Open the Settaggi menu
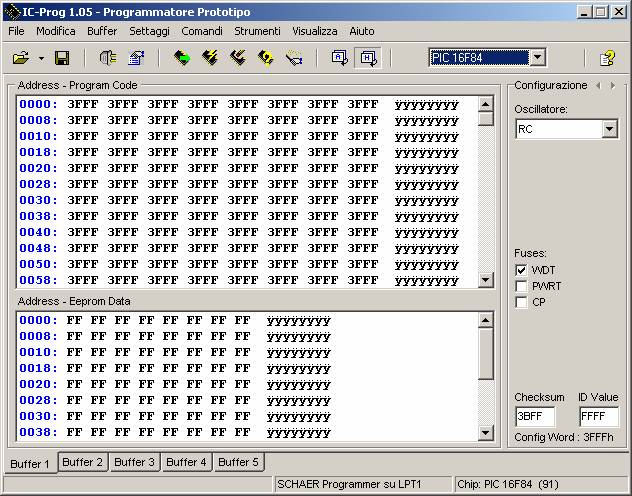The width and height of the screenshot is (632, 496). coord(149,31)
